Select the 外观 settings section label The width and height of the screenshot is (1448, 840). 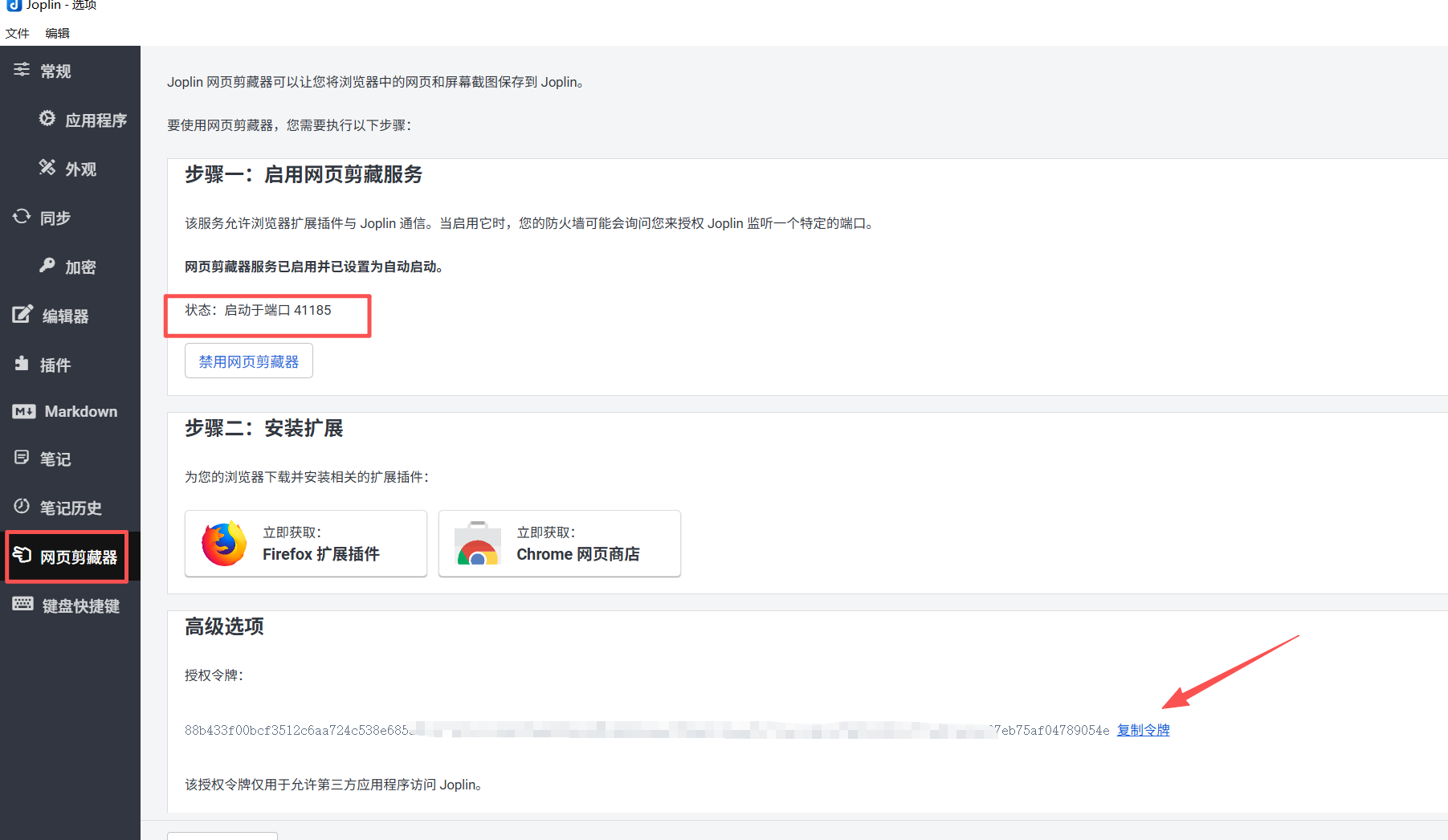pos(81,169)
